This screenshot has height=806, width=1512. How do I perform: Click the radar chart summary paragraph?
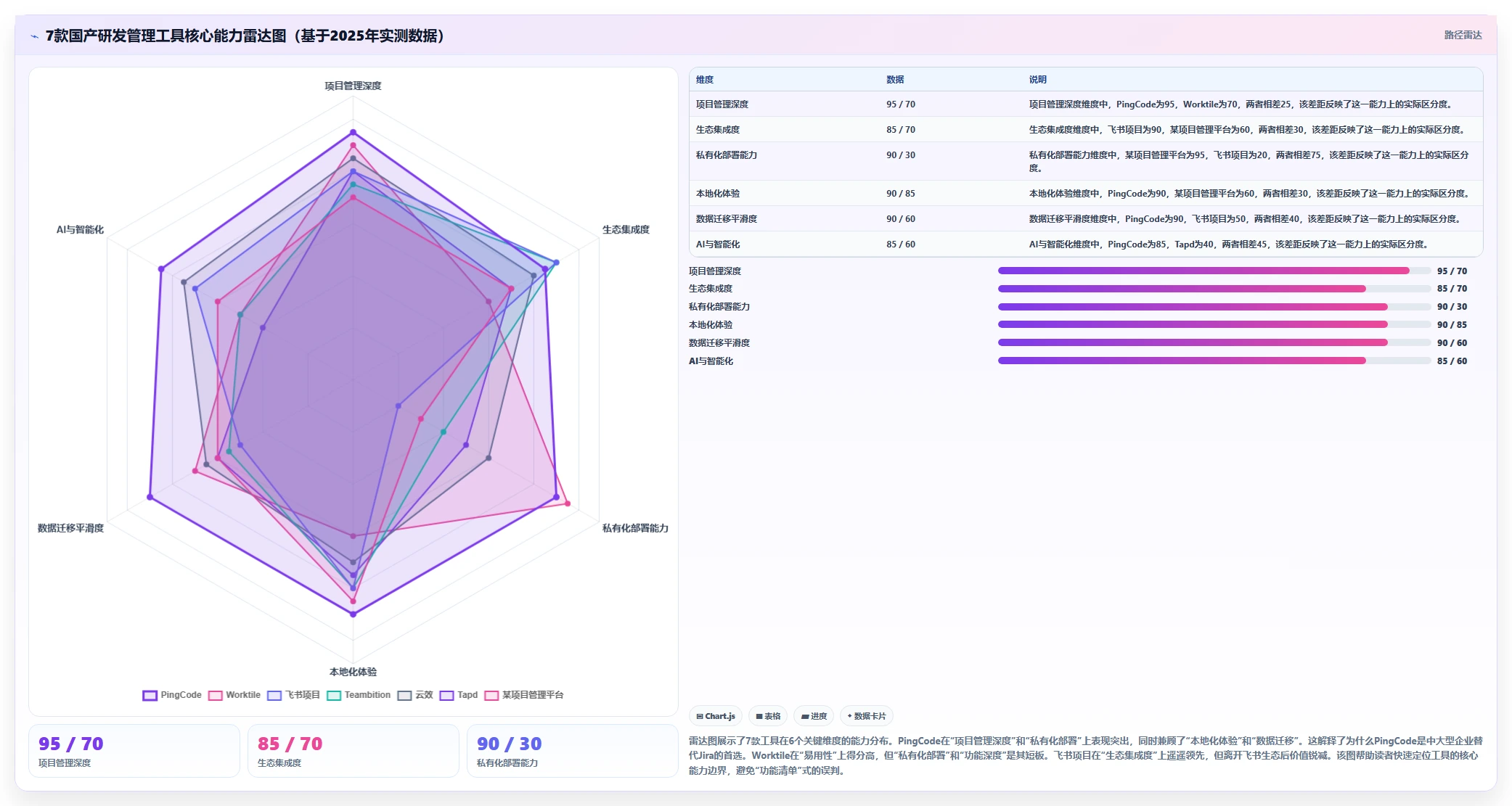tap(1086, 755)
